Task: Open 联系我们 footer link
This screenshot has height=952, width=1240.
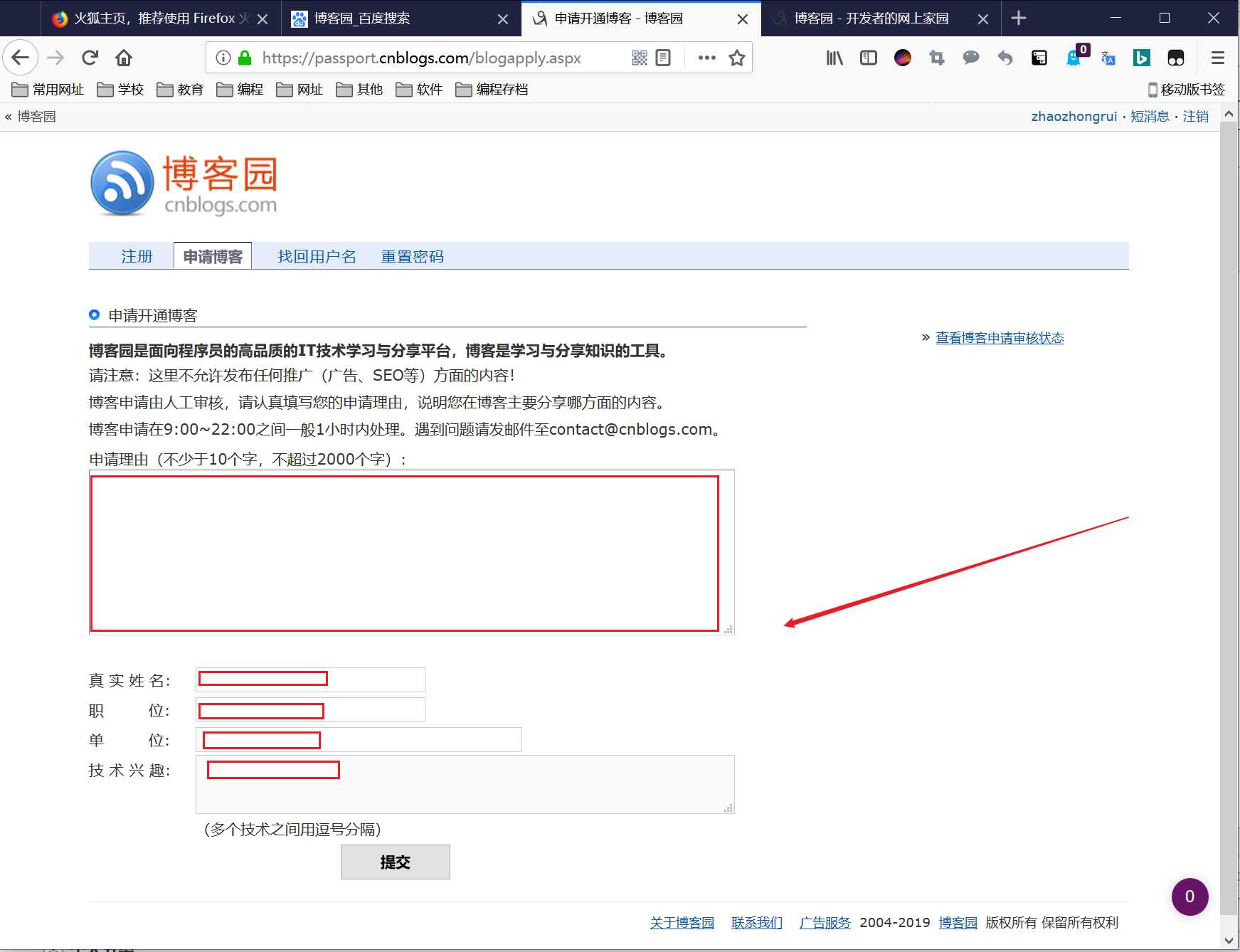Action: [x=757, y=923]
